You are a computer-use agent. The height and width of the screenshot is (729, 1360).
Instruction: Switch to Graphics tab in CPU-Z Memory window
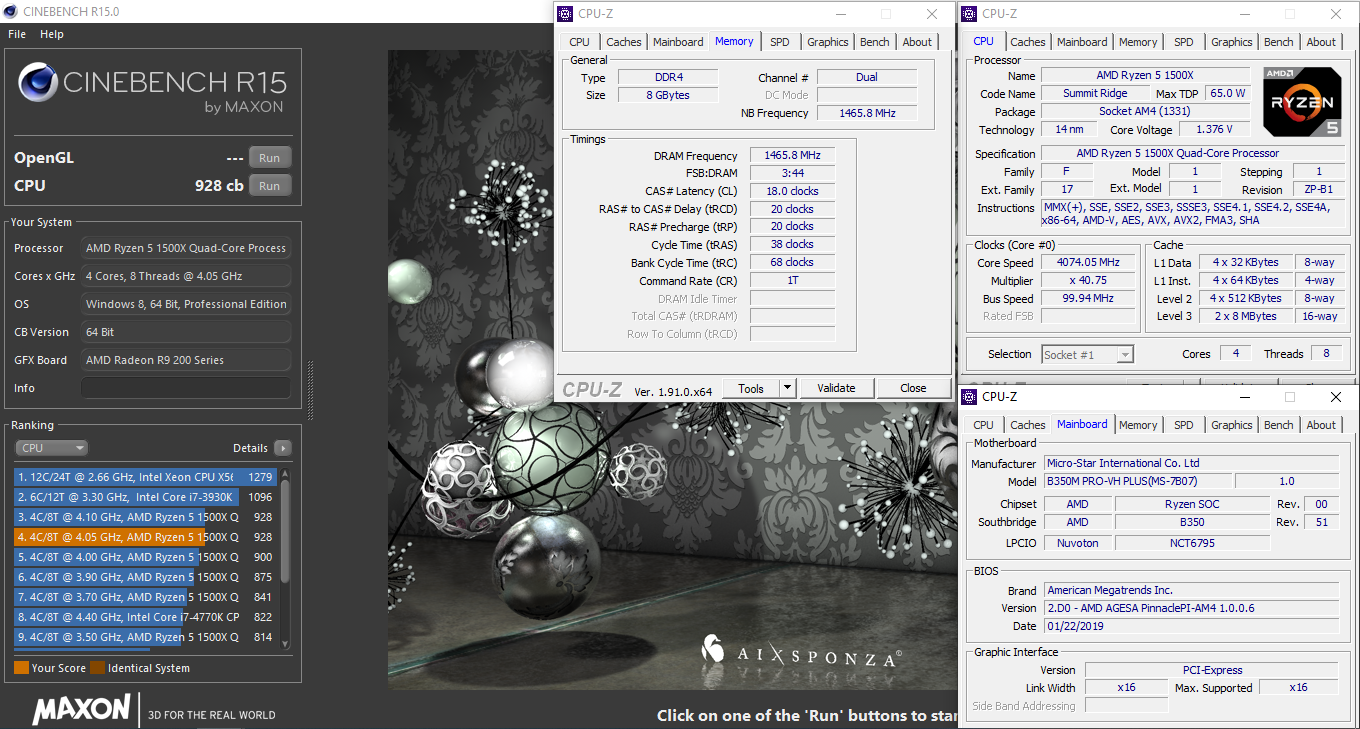pyautogui.click(x=828, y=42)
